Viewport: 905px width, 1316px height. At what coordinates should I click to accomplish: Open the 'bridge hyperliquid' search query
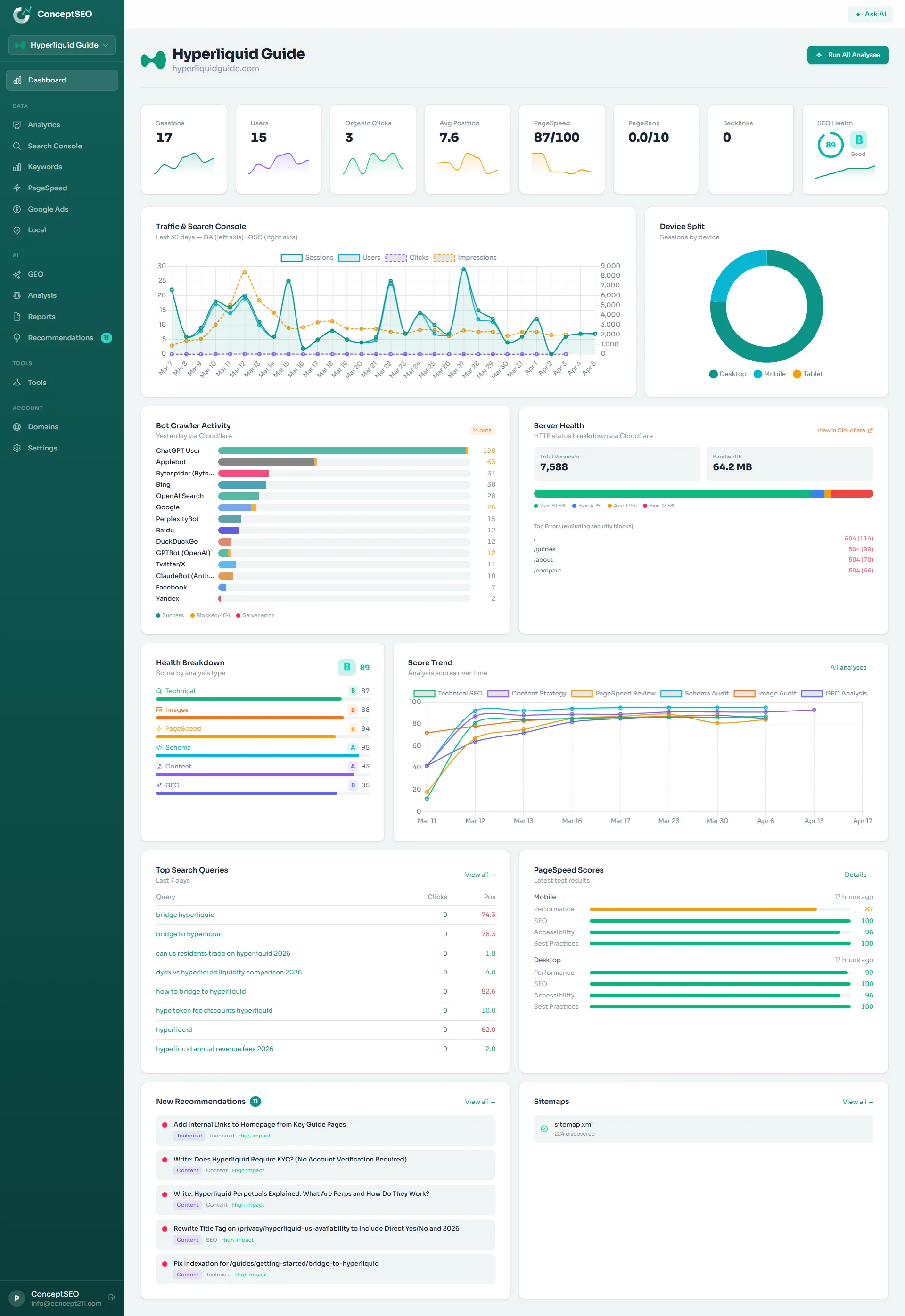pos(185,915)
